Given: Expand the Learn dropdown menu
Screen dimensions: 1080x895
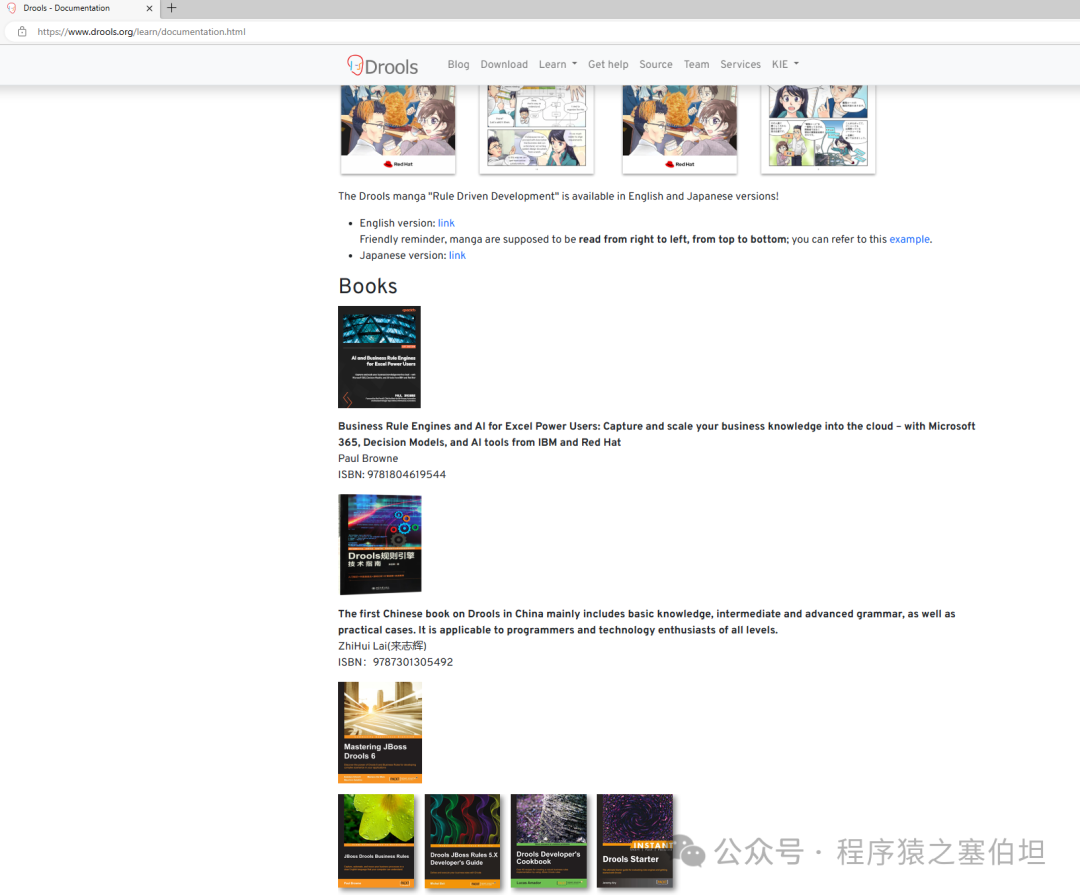Looking at the screenshot, I should click(558, 64).
